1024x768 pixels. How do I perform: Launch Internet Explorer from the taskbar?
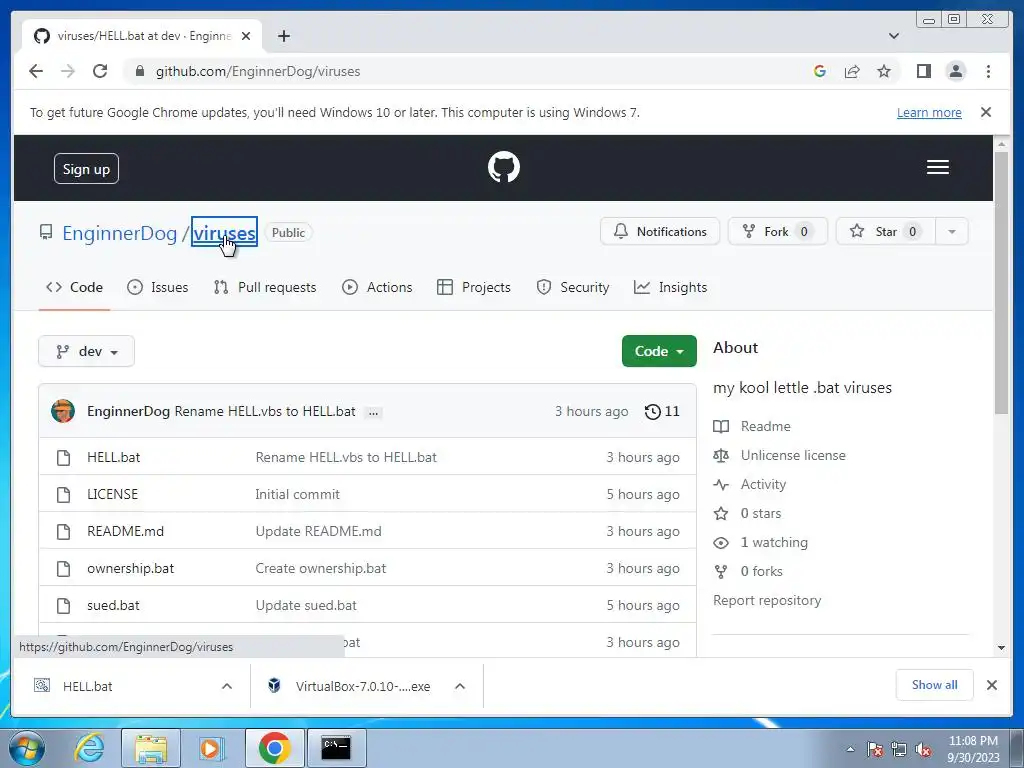[x=89, y=748]
